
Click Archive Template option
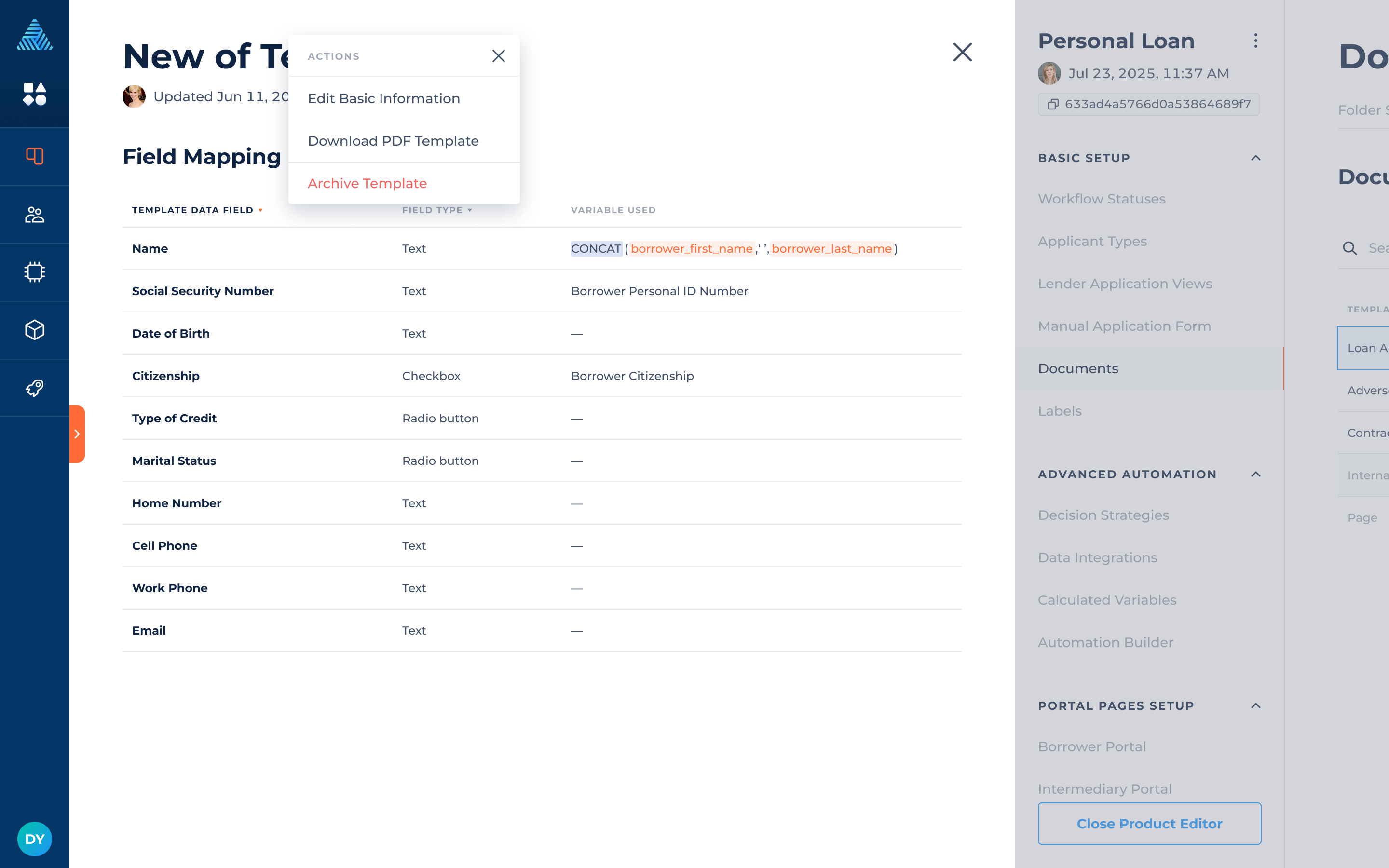[x=367, y=184]
